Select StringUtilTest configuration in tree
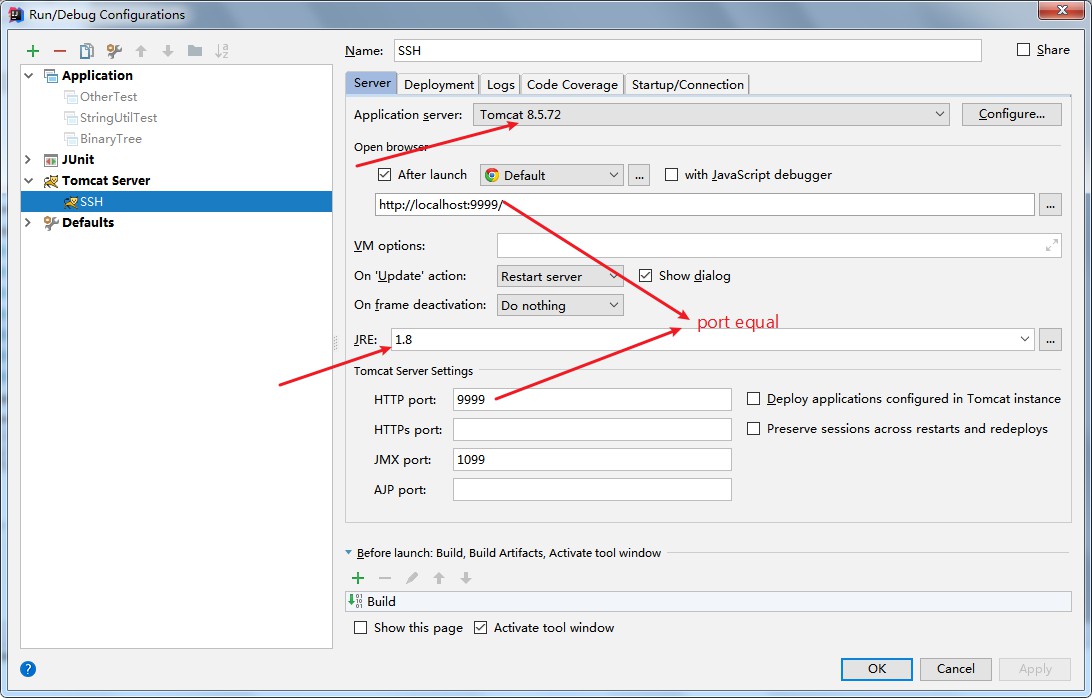Image resolution: width=1092 pixels, height=698 pixels. 118,118
